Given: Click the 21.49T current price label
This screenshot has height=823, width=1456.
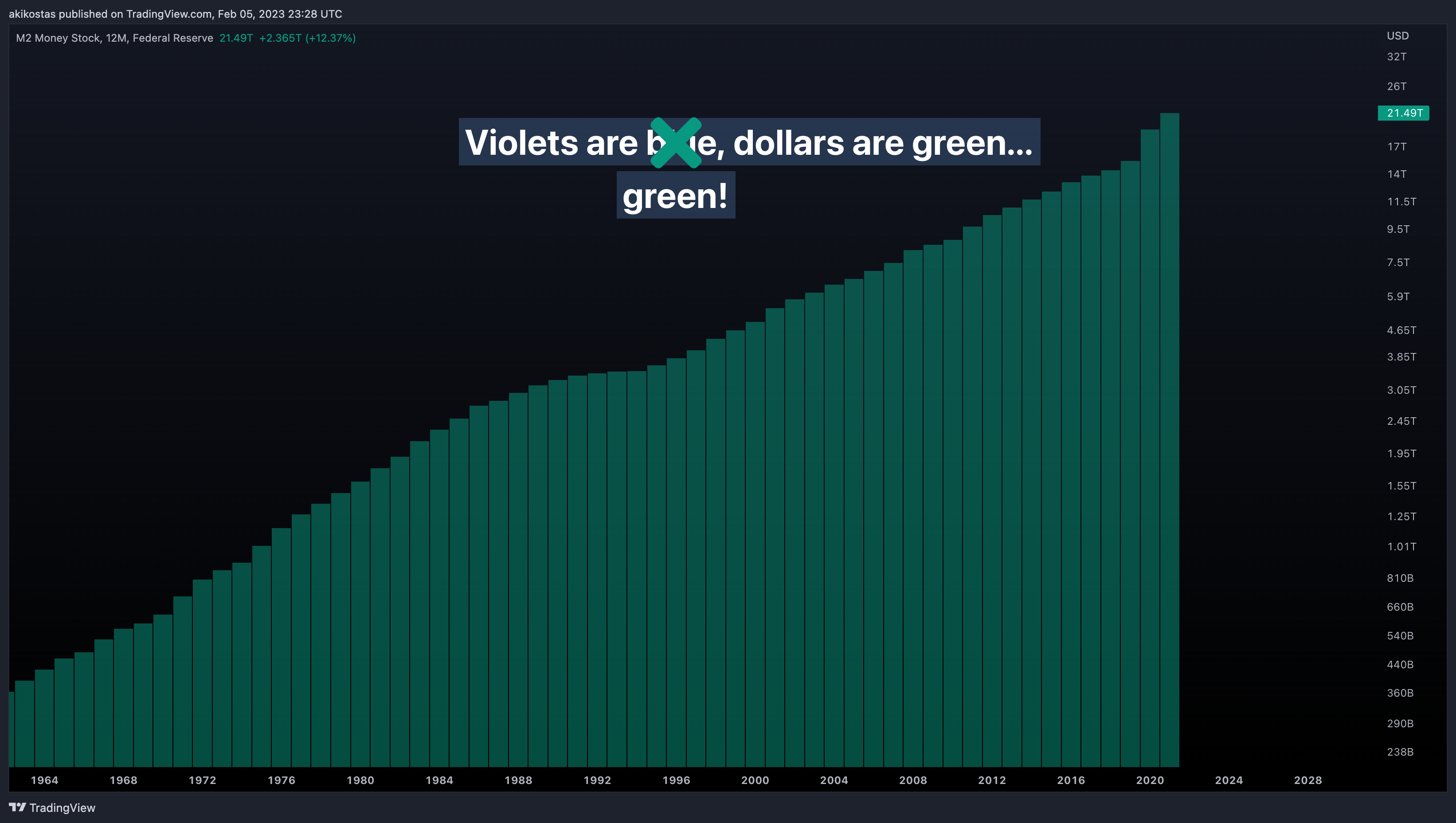Looking at the screenshot, I should click(x=1404, y=113).
